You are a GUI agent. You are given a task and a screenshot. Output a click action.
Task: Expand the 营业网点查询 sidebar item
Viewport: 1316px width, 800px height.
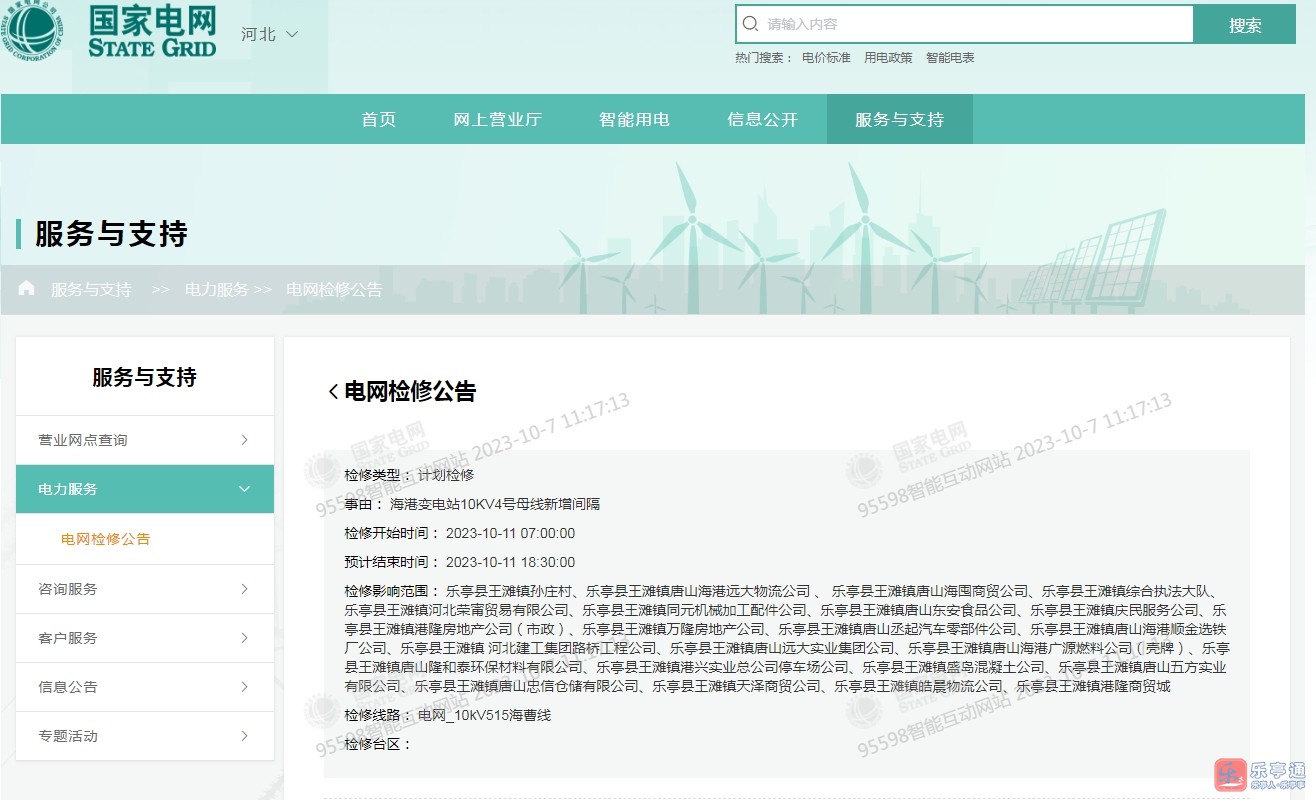click(145, 440)
